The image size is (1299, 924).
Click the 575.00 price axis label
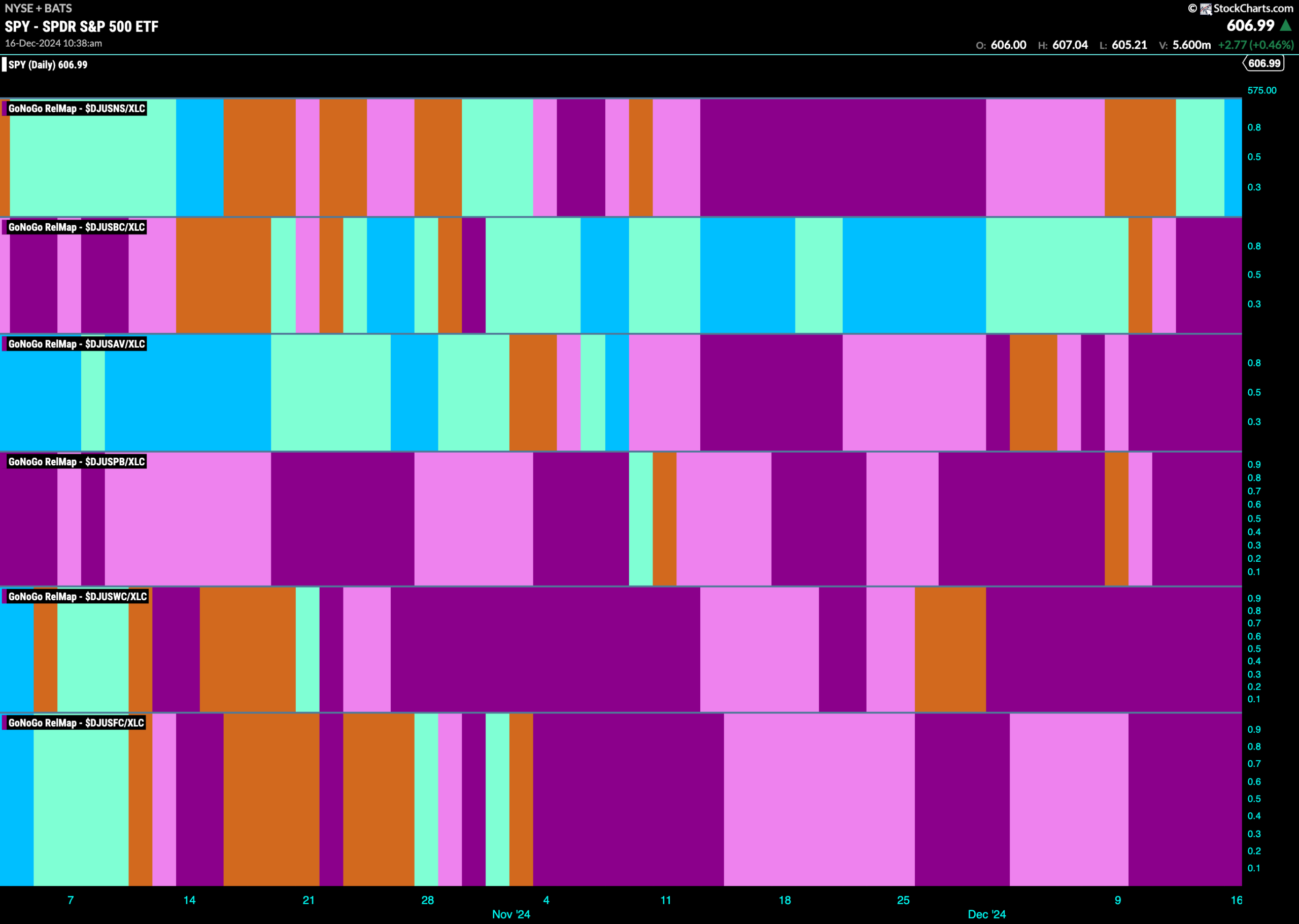click(1262, 90)
